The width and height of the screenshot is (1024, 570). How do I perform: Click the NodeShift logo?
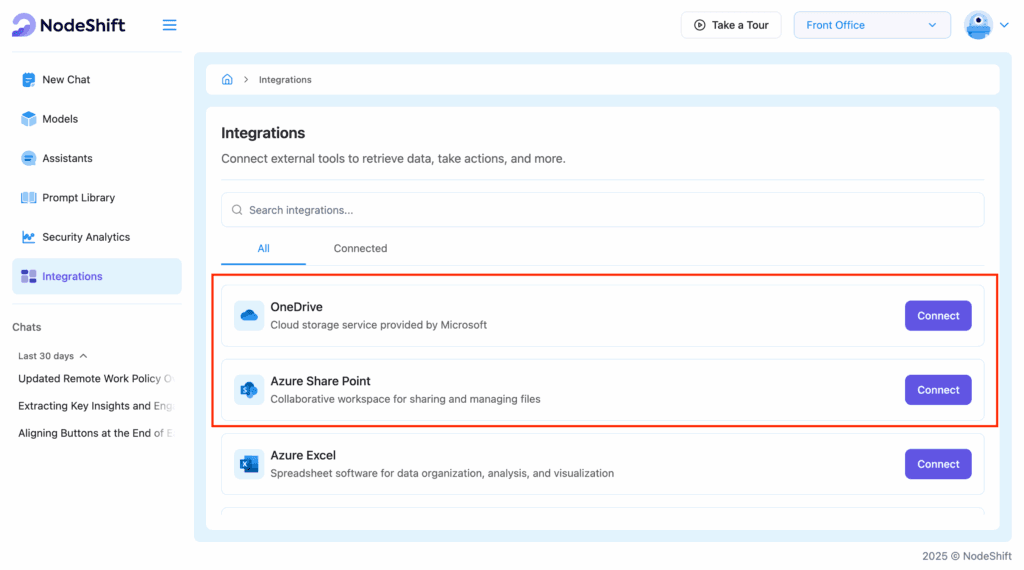tap(69, 25)
